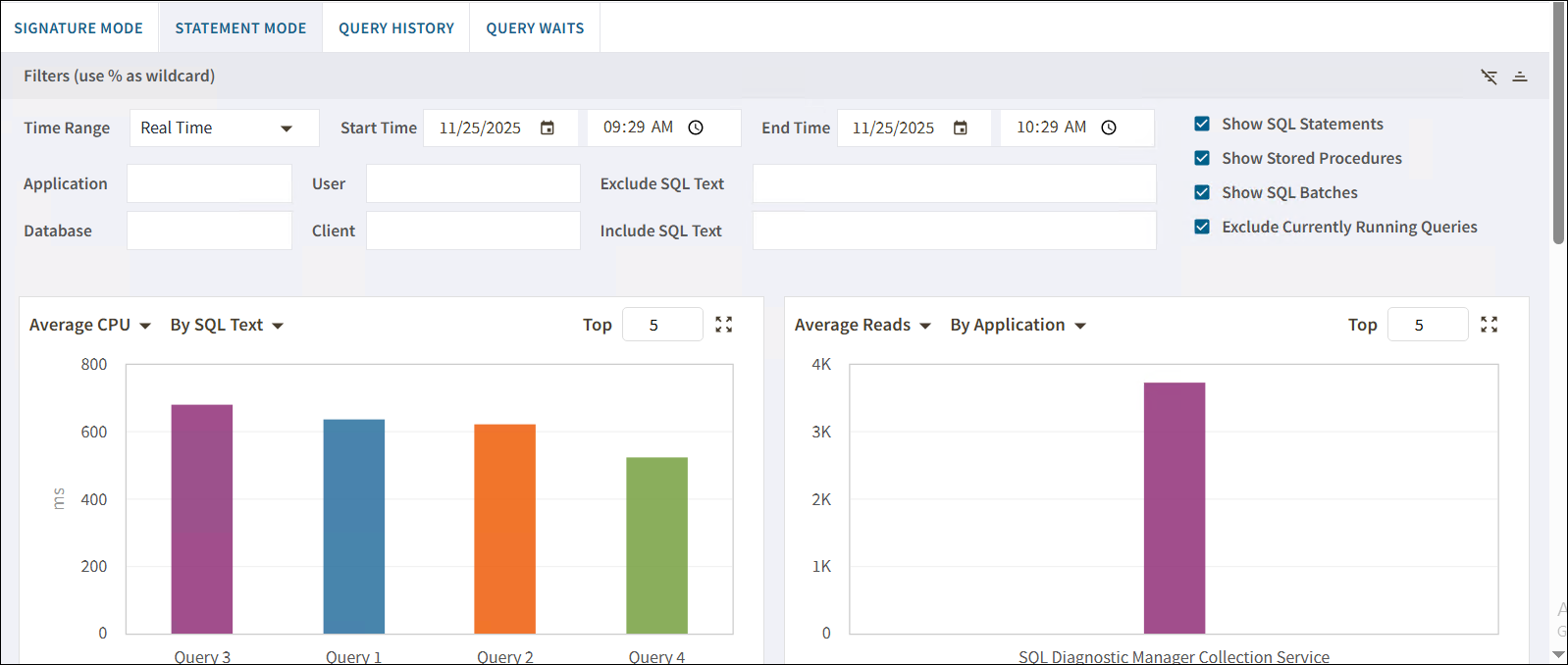Open the End Time clock picker icon
This screenshot has height=665, width=1568.
tap(1109, 128)
